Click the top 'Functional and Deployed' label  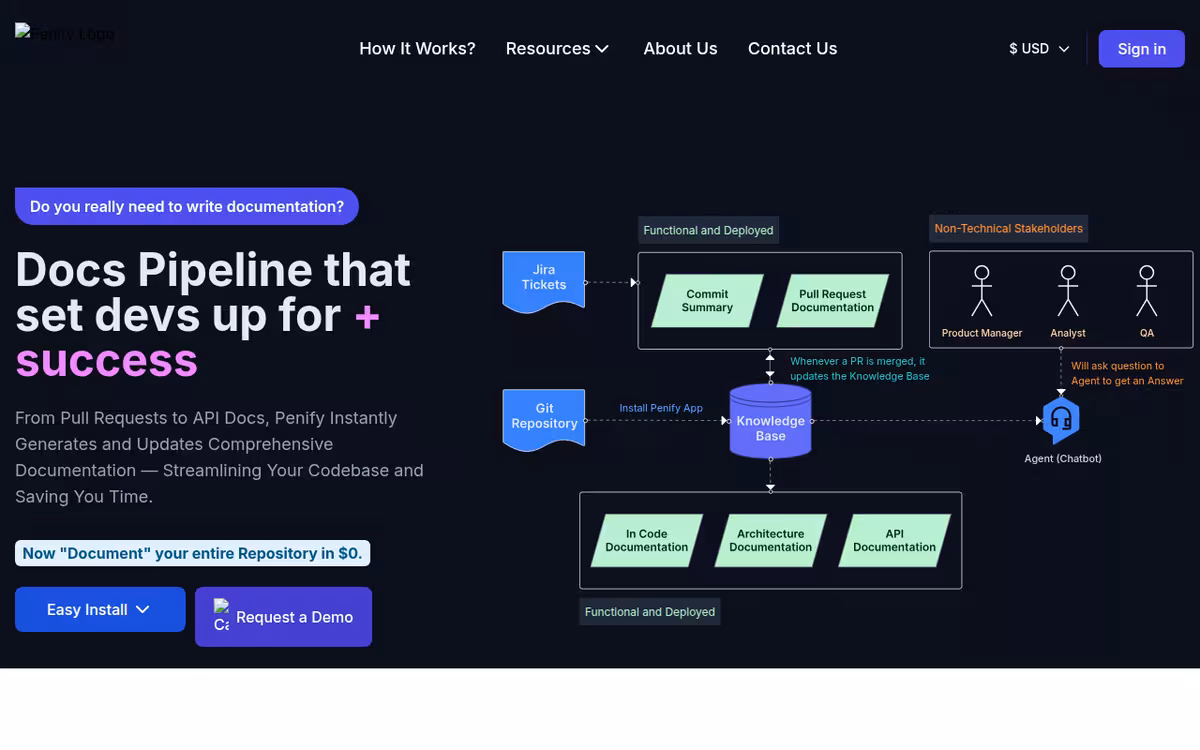pyautogui.click(x=708, y=230)
